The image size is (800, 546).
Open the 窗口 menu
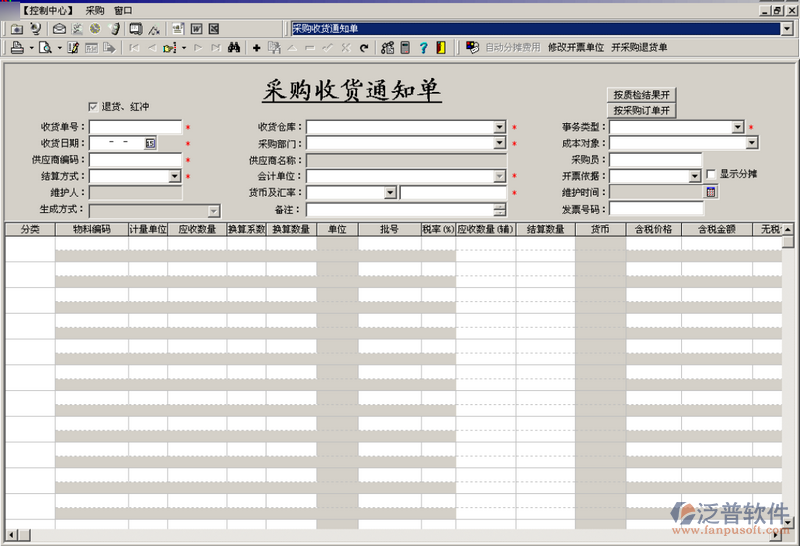(x=123, y=10)
